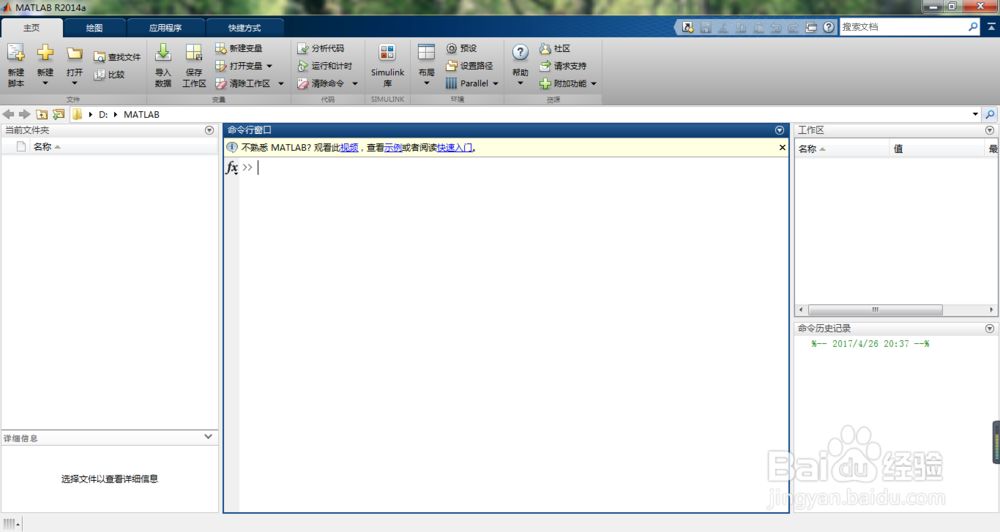Click the quick access help question mark
The height and width of the screenshot is (532, 1000).
point(828,27)
